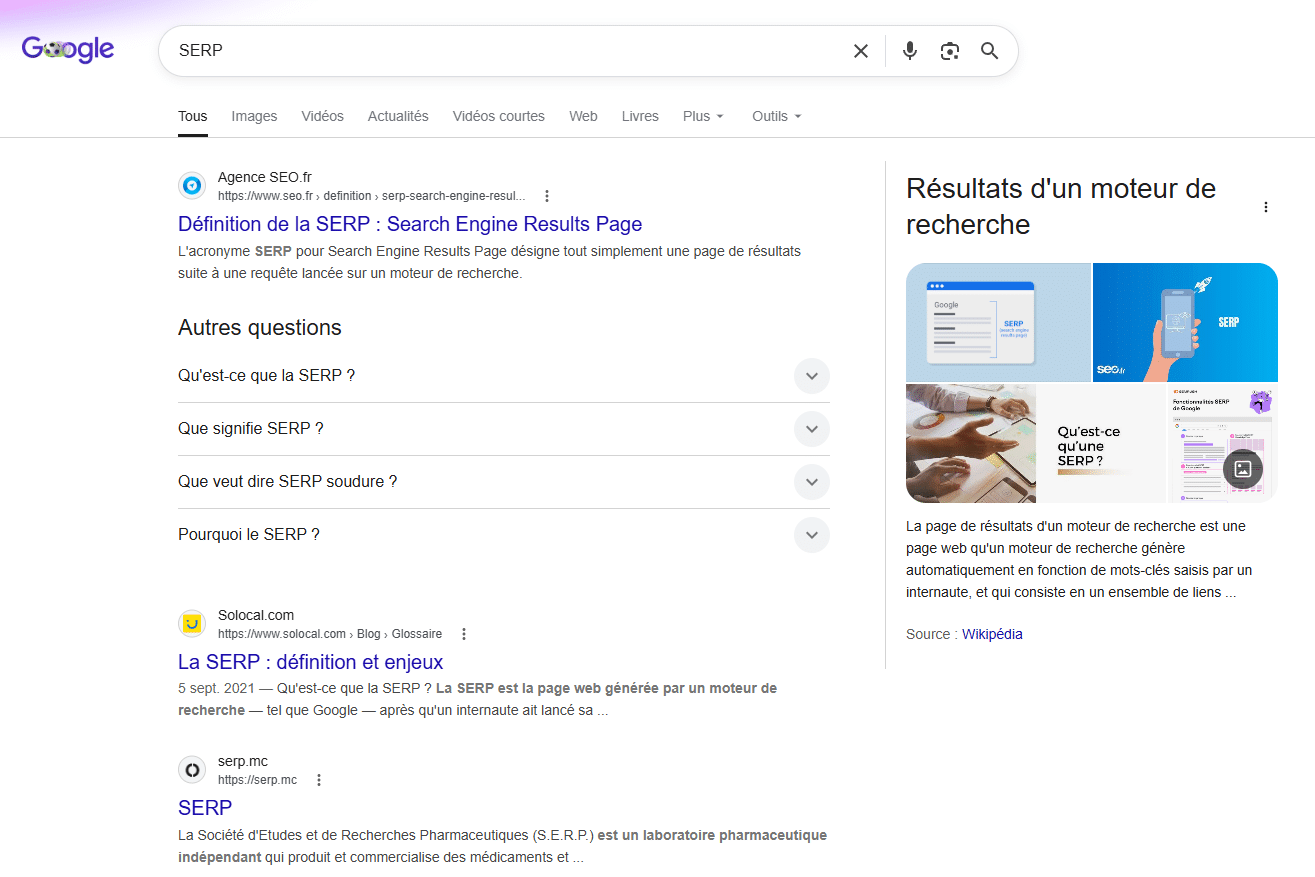Viewport: 1315px width, 877px height.
Task: Open search by image camera icon
Action: (x=950, y=51)
